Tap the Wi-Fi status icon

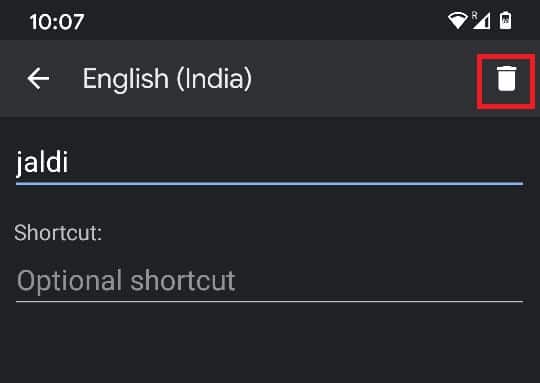click(x=457, y=21)
